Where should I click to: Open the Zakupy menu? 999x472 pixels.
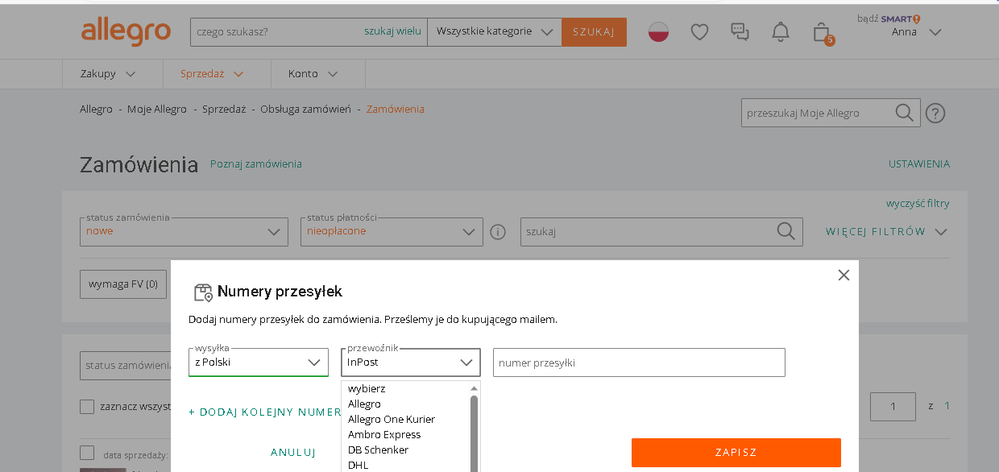108,74
